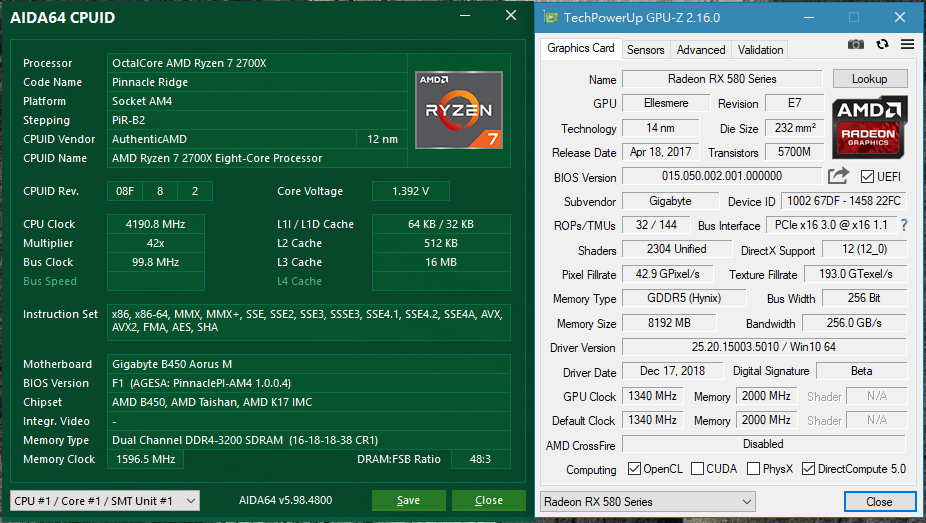This screenshot has height=523, width=926.
Task: Toggle the OpenCL checkbox
Action: [634, 469]
